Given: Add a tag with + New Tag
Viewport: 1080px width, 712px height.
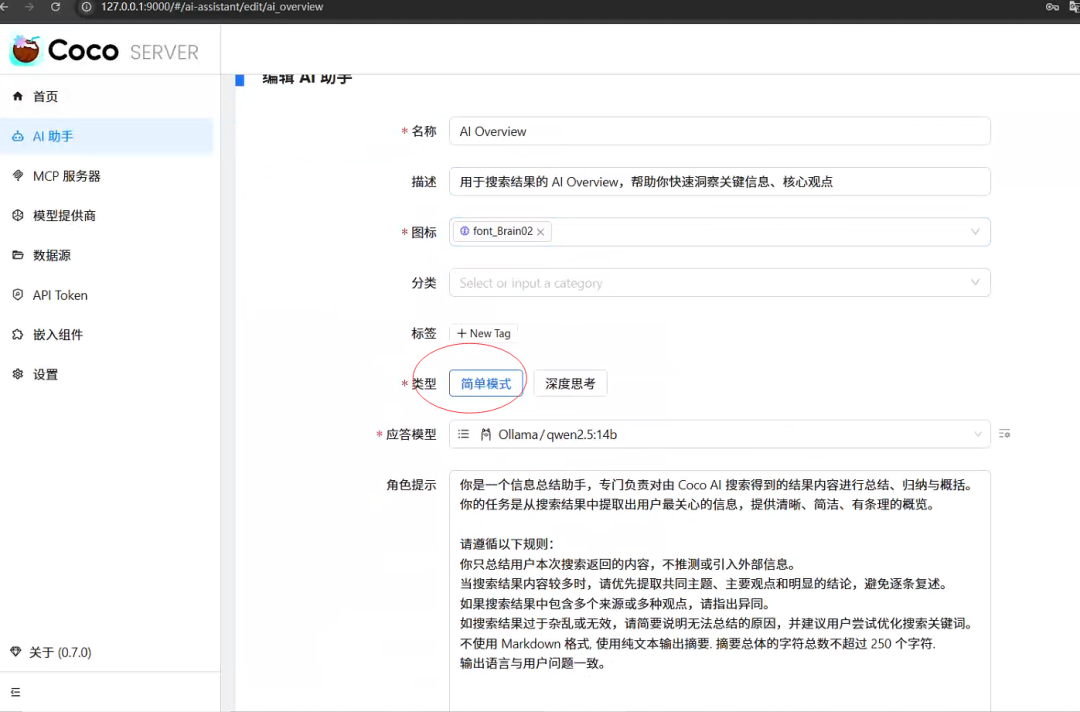Looking at the screenshot, I should point(484,333).
